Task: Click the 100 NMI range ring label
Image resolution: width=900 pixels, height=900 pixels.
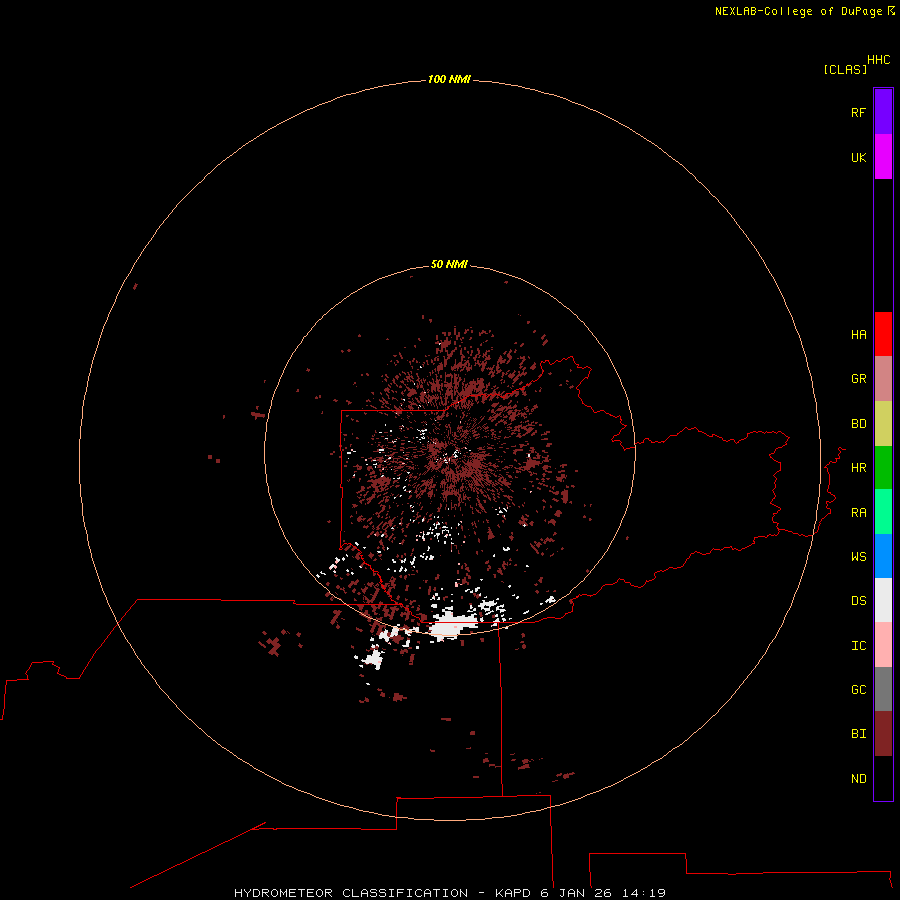Action: (x=449, y=79)
